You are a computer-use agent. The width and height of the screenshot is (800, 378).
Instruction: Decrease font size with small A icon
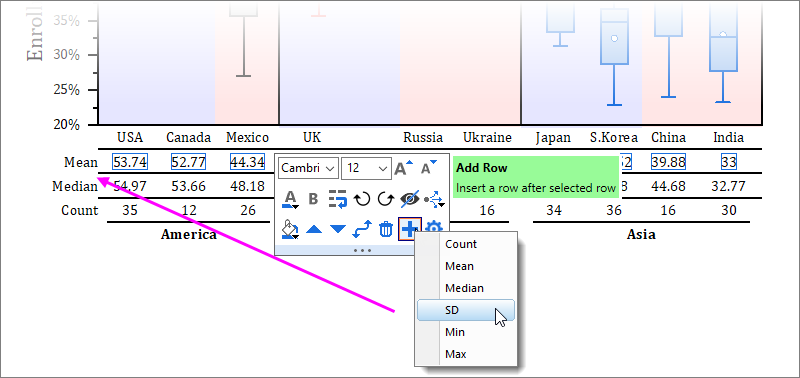429,167
